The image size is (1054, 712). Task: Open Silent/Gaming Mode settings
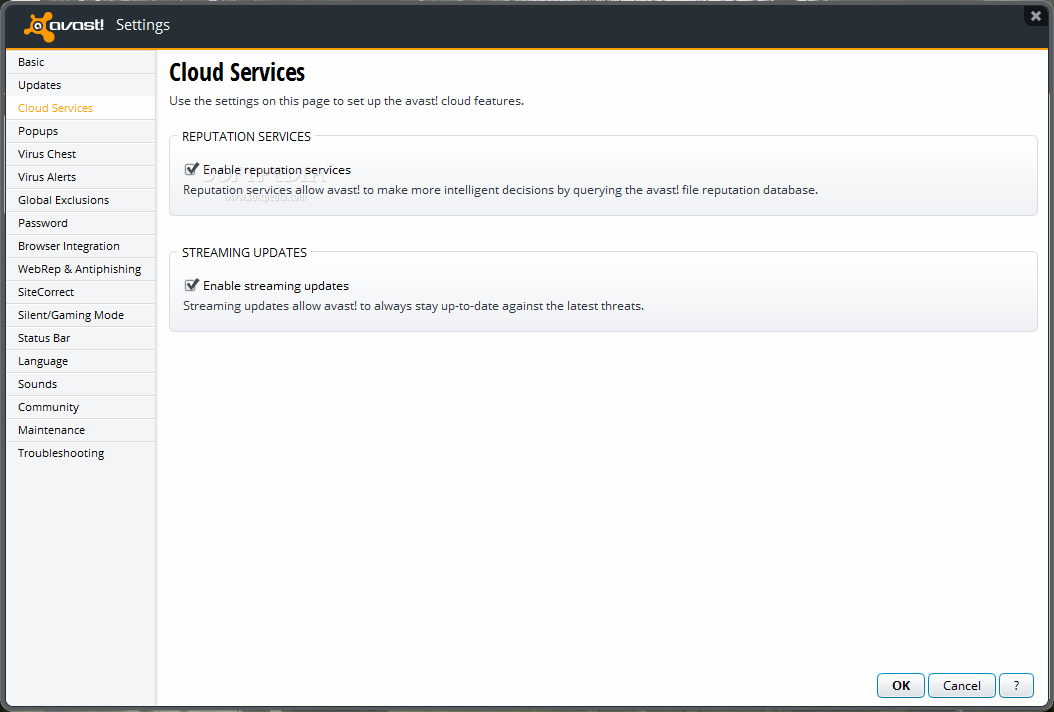[81, 315]
